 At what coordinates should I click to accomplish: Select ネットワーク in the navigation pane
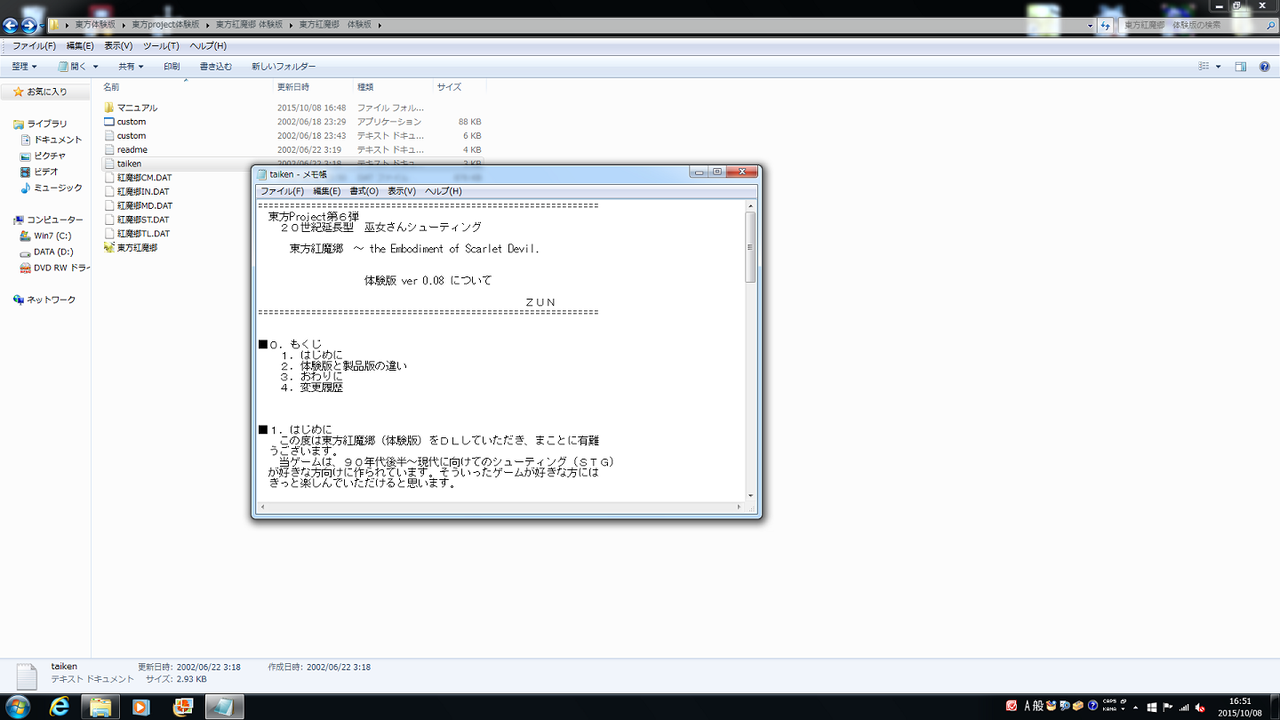(44, 300)
